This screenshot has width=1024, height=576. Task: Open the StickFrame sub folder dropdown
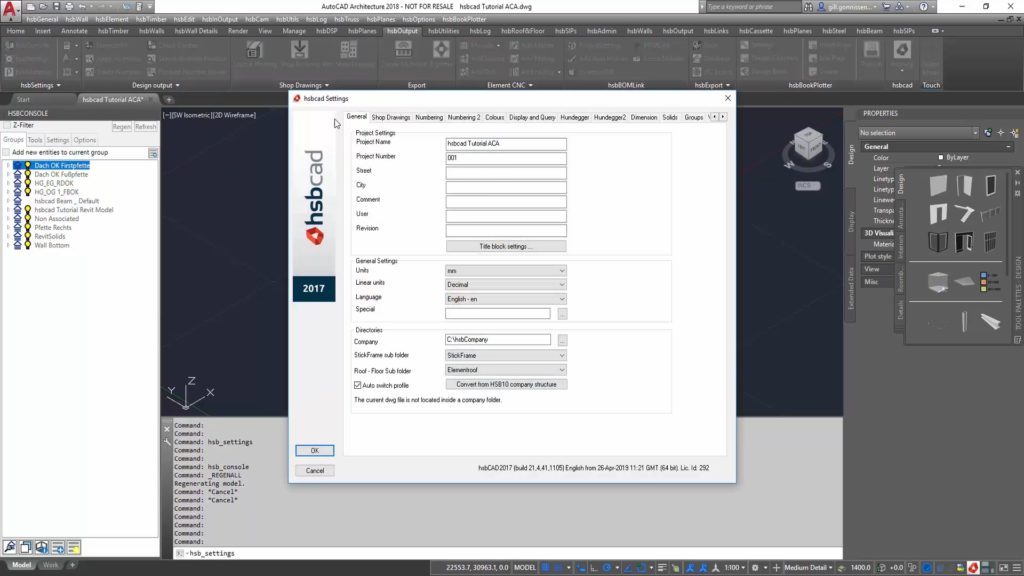click(505, 355)
